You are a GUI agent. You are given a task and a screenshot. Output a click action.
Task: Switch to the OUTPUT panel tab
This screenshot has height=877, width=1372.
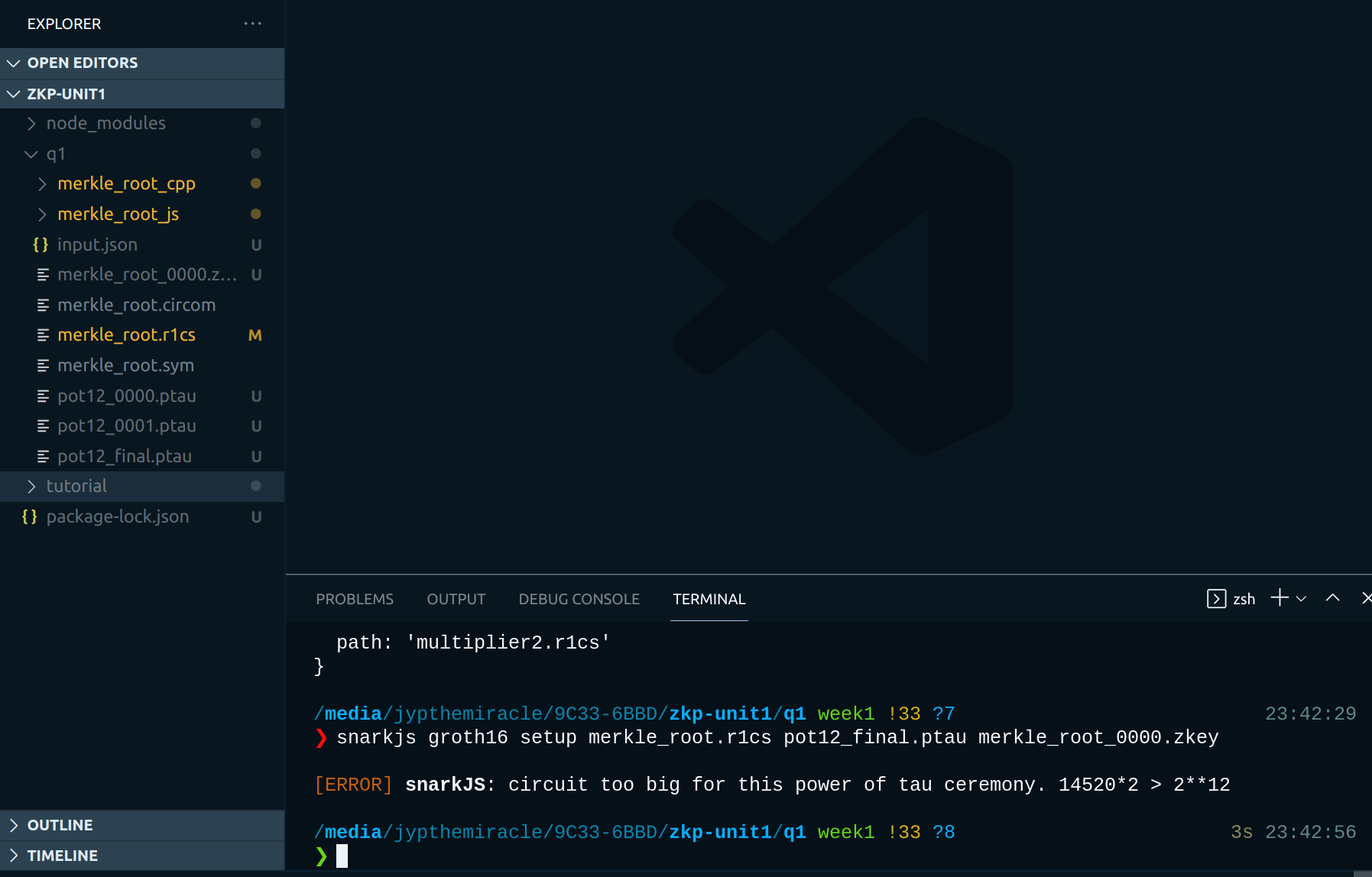pos(456,599)
